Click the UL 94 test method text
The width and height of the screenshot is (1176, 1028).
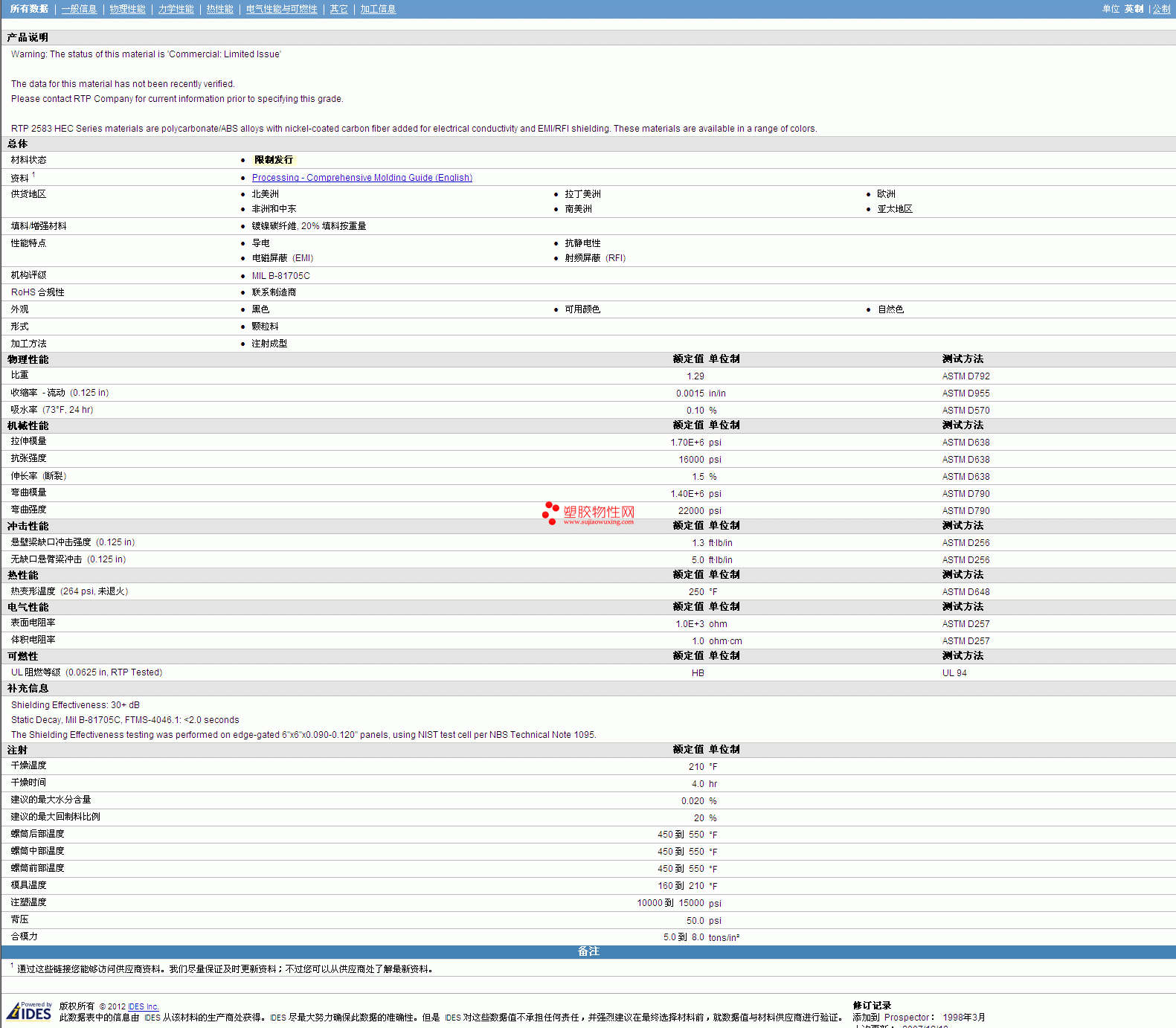tap(954, 673)
